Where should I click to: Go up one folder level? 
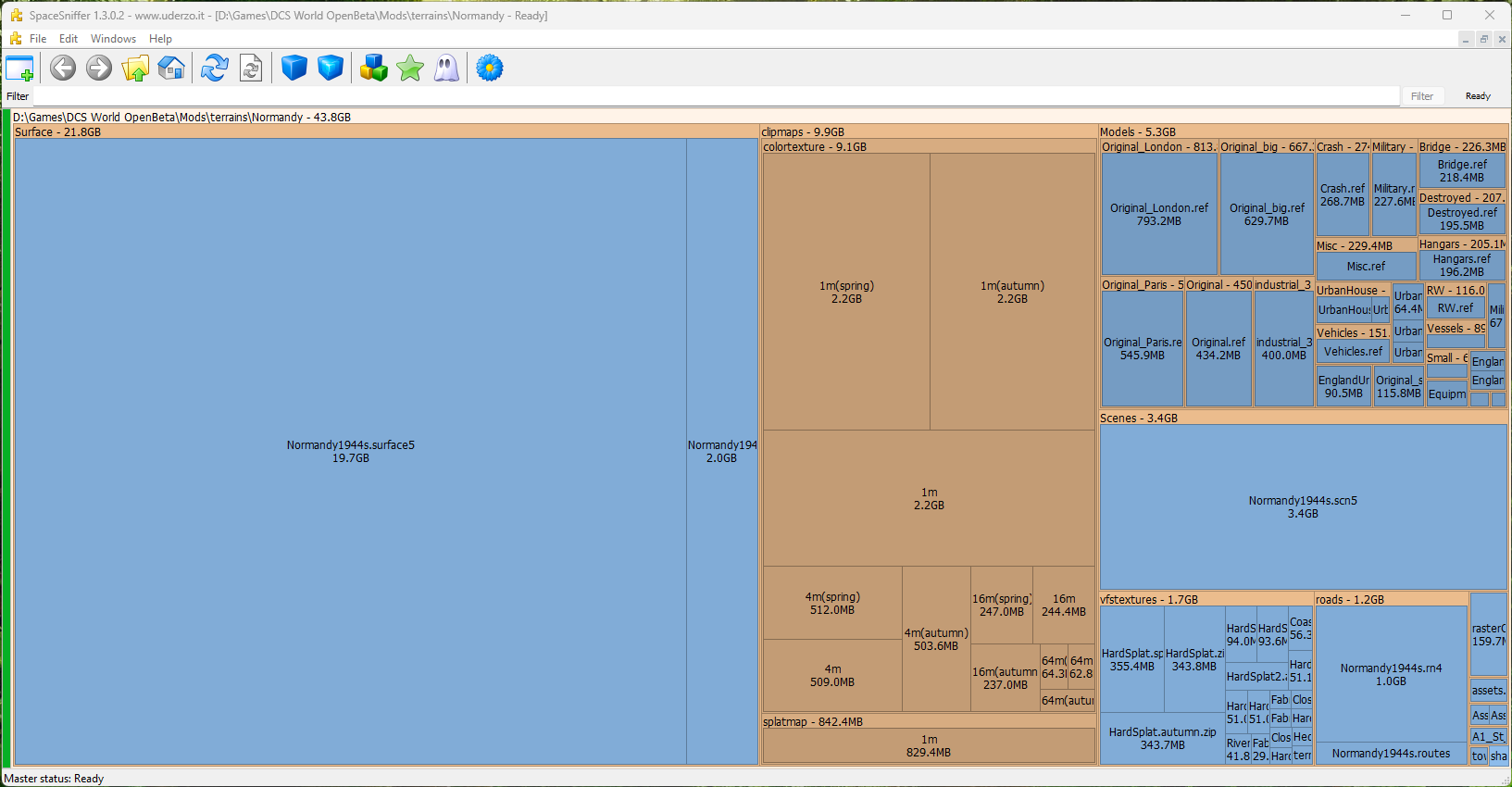(x=135, y=68)
